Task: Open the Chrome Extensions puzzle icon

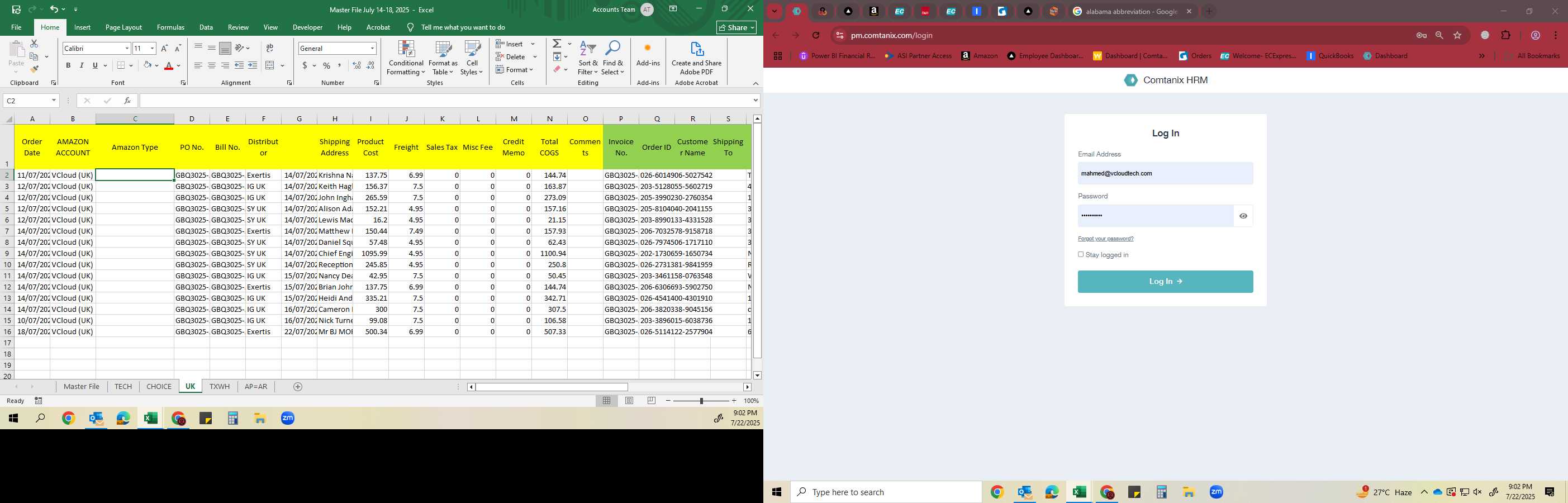Action: 1506,35
